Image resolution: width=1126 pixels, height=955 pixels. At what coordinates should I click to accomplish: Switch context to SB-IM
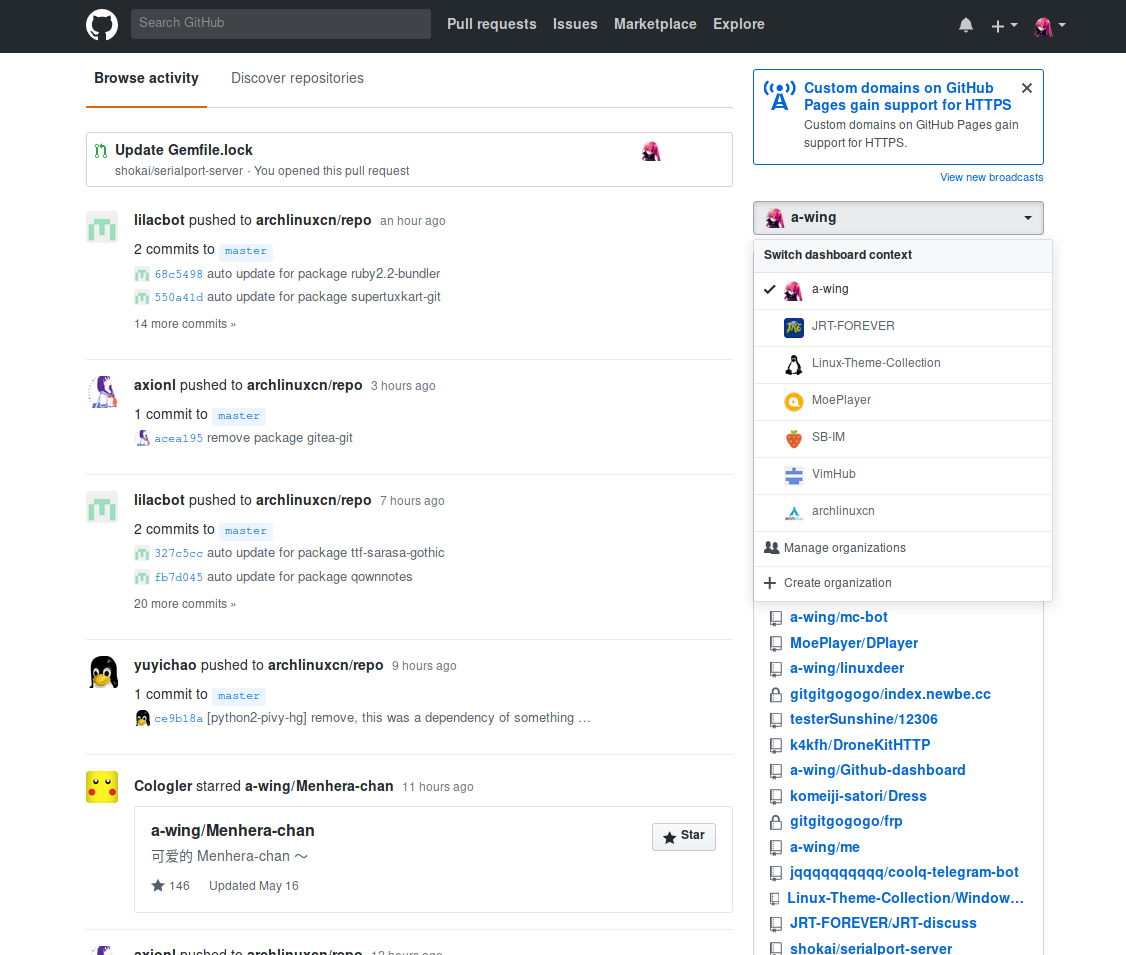pyautogui.click(x=903, y=438)
